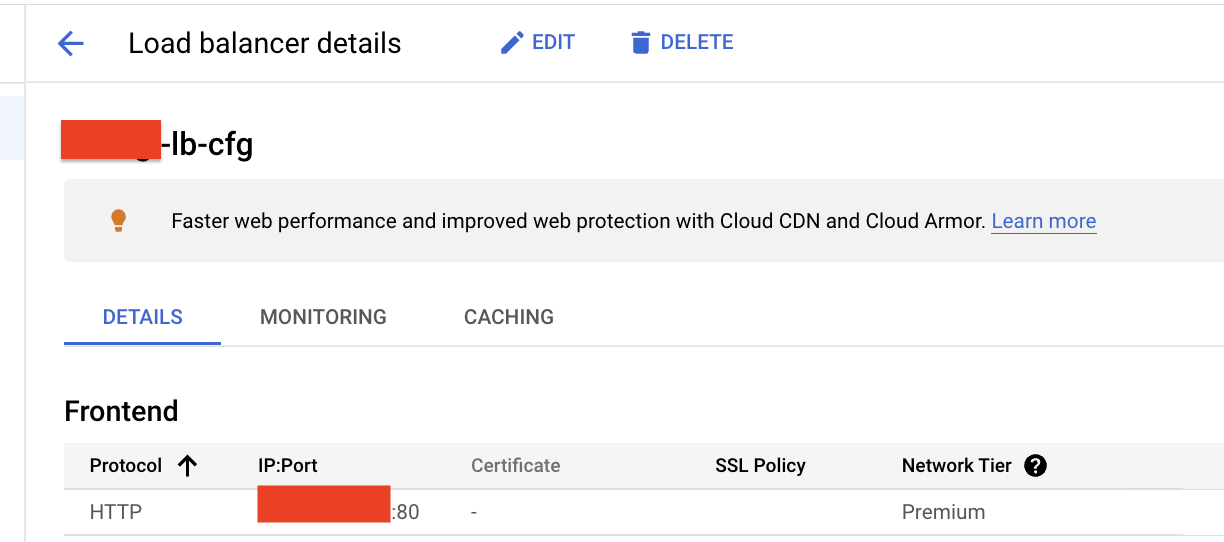This screenshot has width=1224, height=542.
Task: Open the Caching tab
Action: pos(508,317)
